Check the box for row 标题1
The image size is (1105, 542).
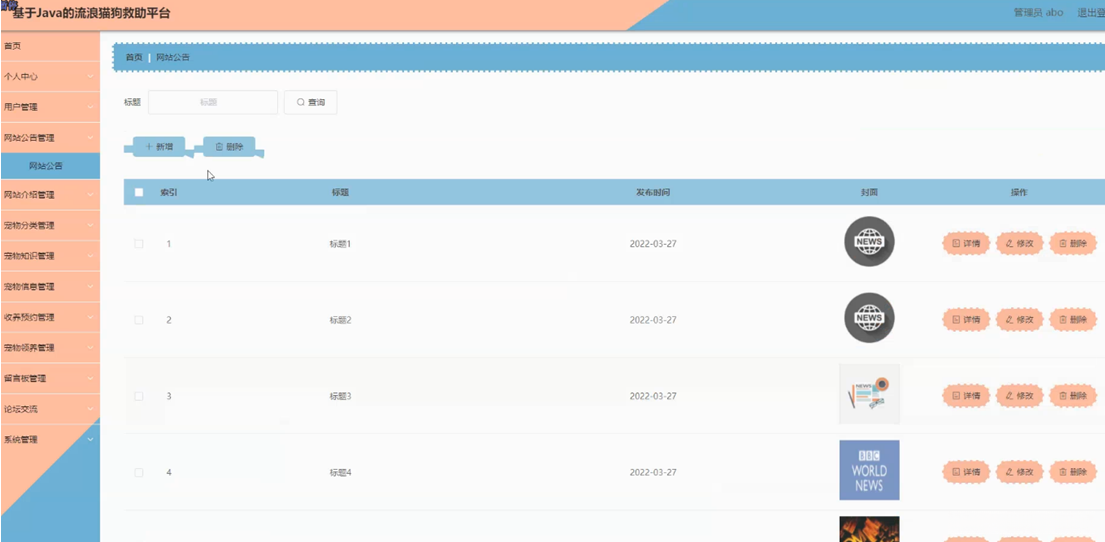pos(139,244)
